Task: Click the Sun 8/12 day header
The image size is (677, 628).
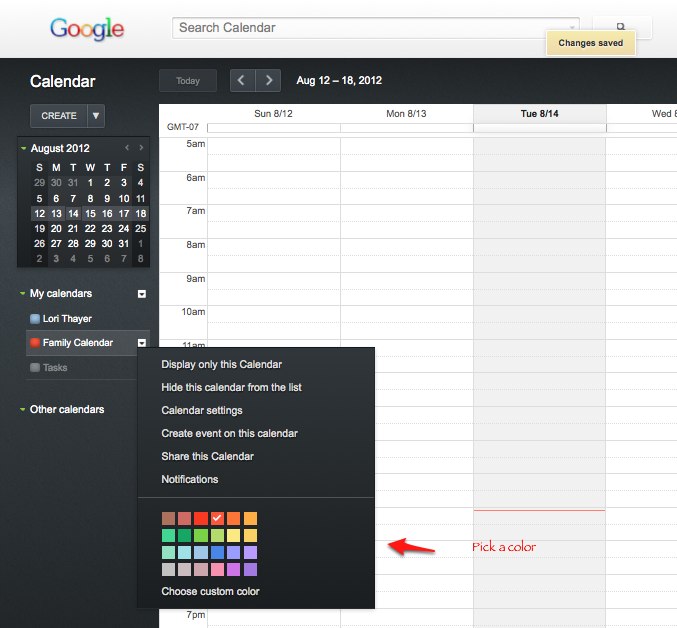Action: 273,114
